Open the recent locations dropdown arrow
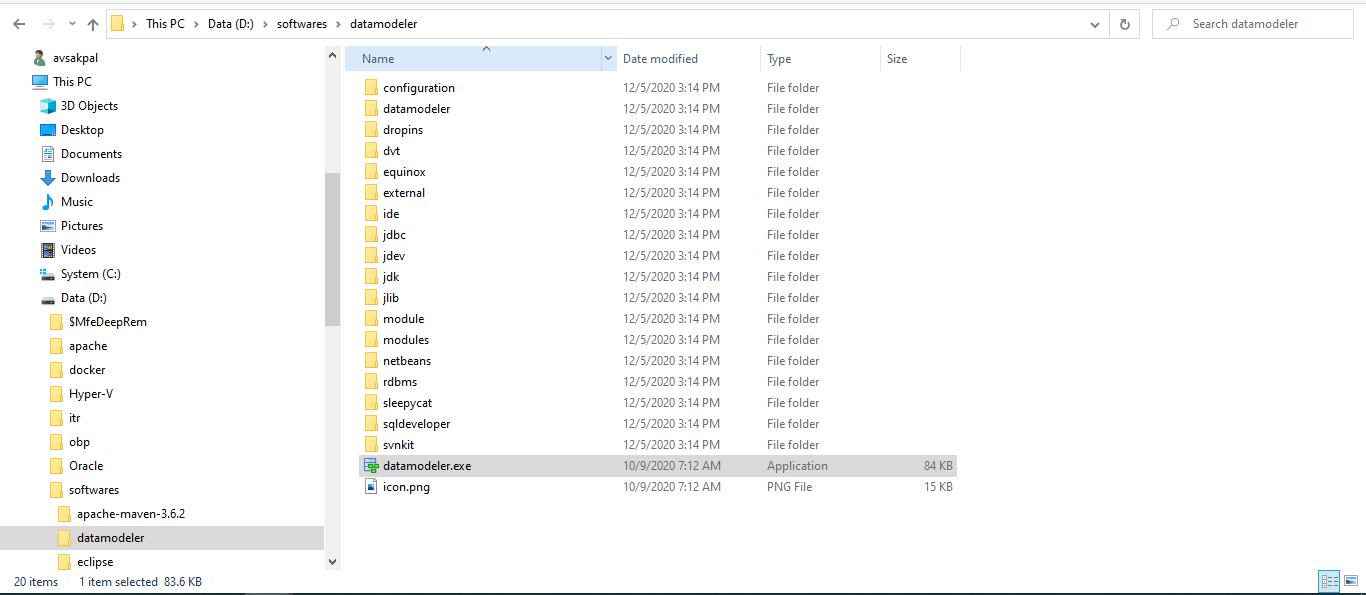 71,25
